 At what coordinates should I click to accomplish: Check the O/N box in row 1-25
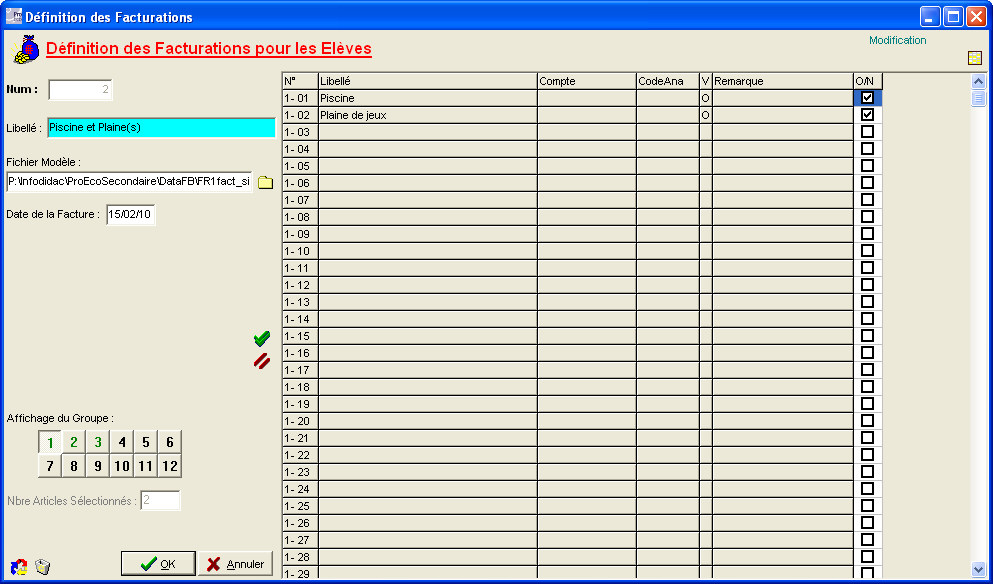click(868, 505)
